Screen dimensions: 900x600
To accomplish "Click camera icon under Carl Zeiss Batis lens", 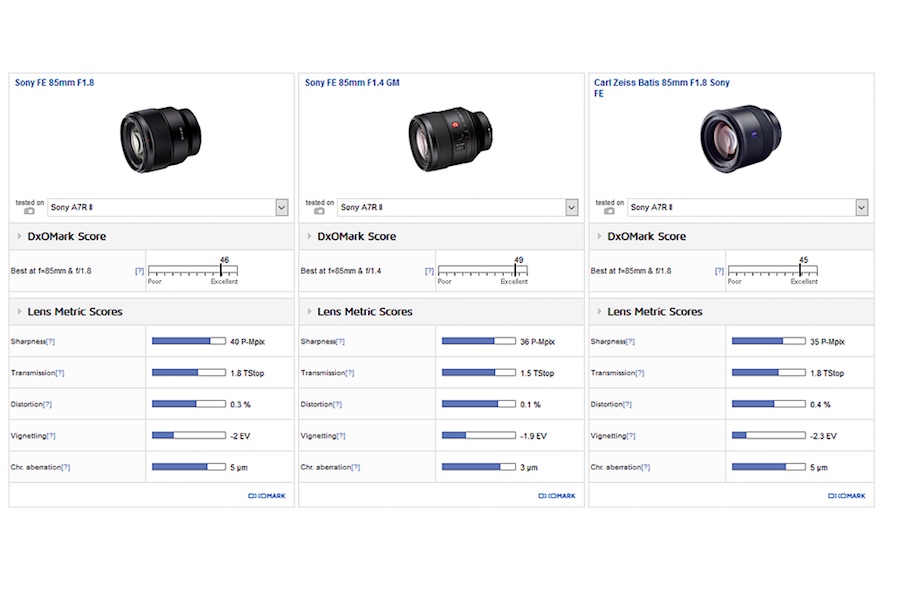I will click(609, 211).
